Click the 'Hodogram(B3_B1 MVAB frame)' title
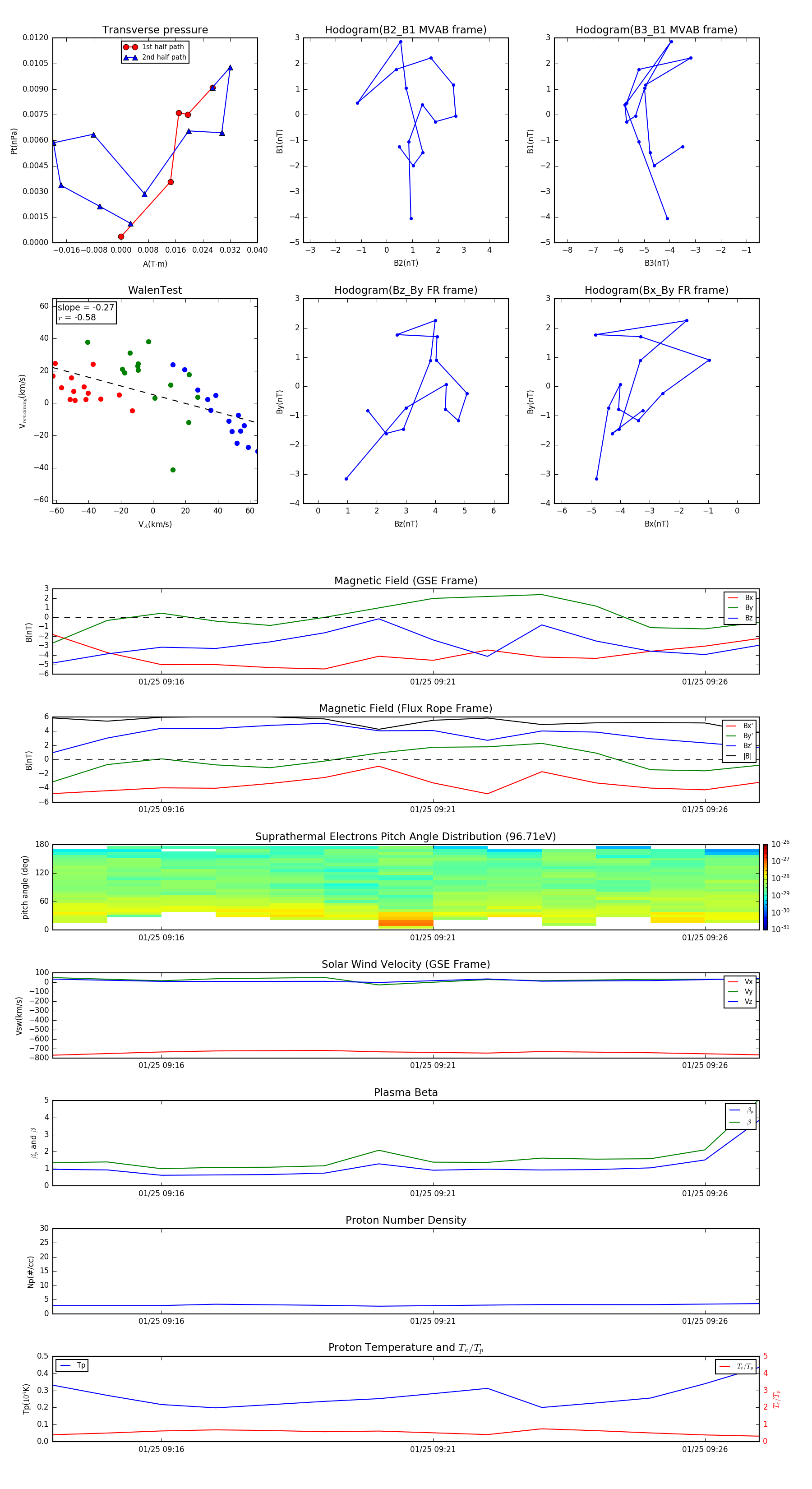Viewport: 812px width, 1489px height. (656, 30)
